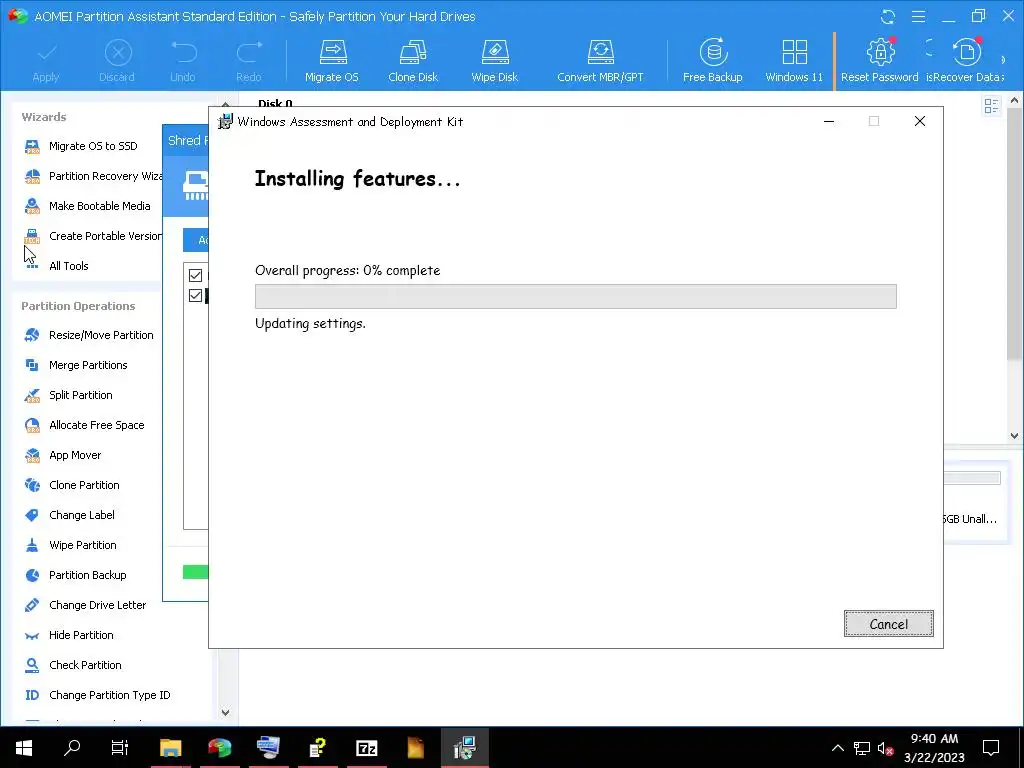Screen dimensions: 1024x768
Task: Click the Redo toolbar button
Action: [249, 62]
